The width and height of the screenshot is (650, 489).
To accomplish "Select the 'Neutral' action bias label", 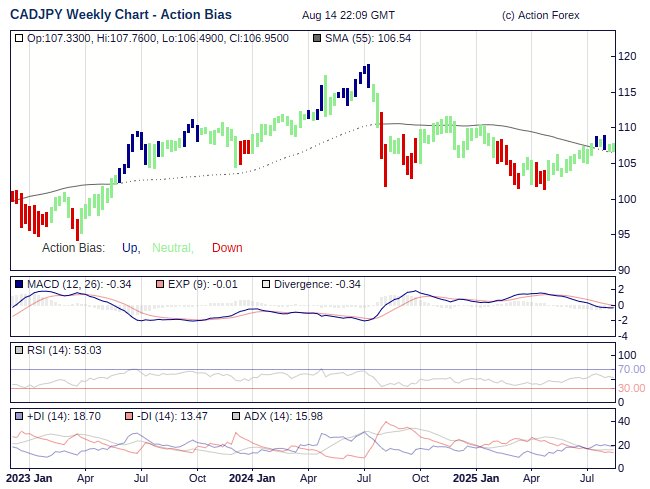I will coord(172,248).
